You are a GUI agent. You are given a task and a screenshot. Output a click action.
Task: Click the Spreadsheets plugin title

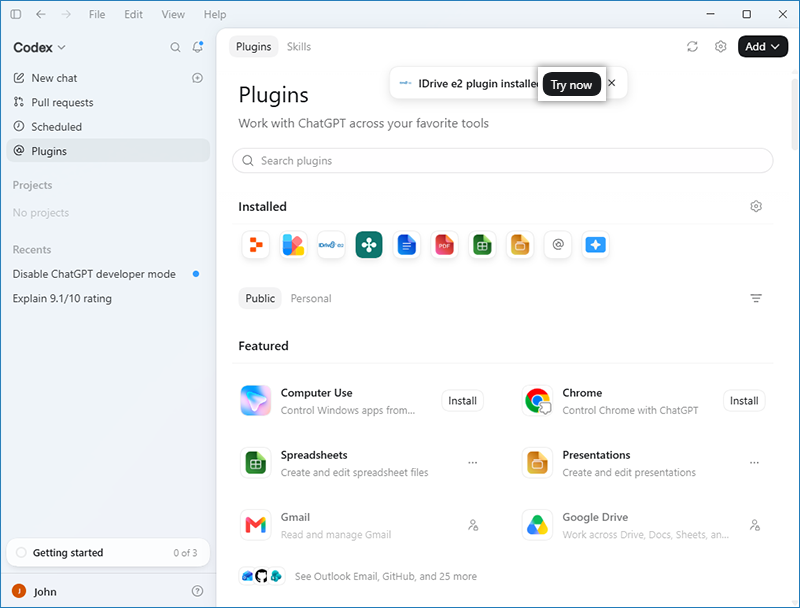(x=314, y=455)
